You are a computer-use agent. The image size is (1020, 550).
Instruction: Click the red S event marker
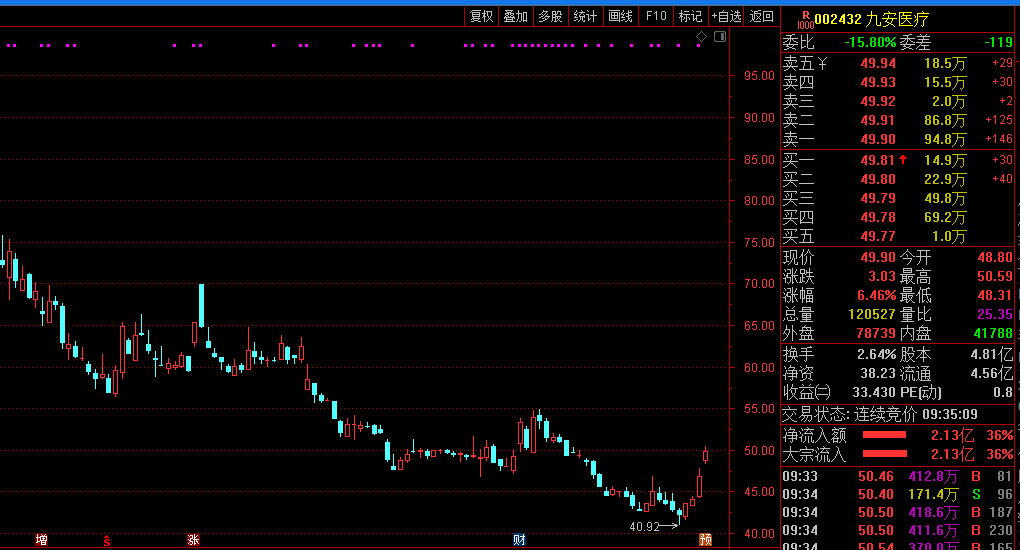[x=106, y=540]
